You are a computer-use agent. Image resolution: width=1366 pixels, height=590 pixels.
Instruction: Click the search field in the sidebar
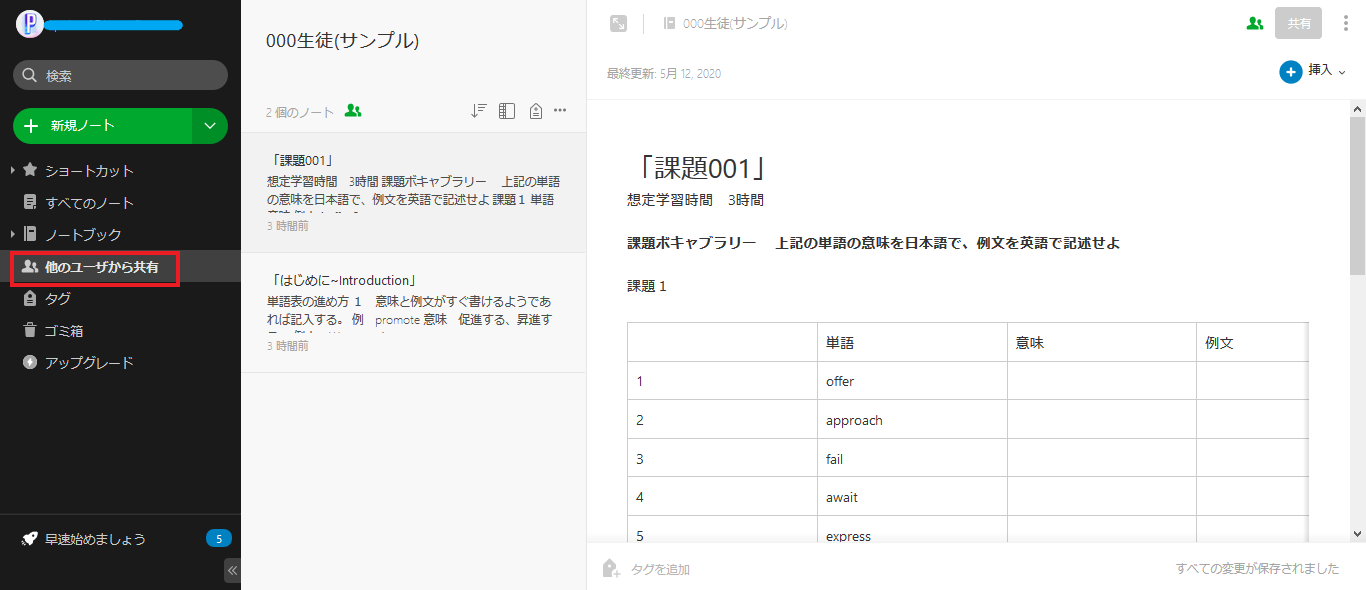(120, 75)
